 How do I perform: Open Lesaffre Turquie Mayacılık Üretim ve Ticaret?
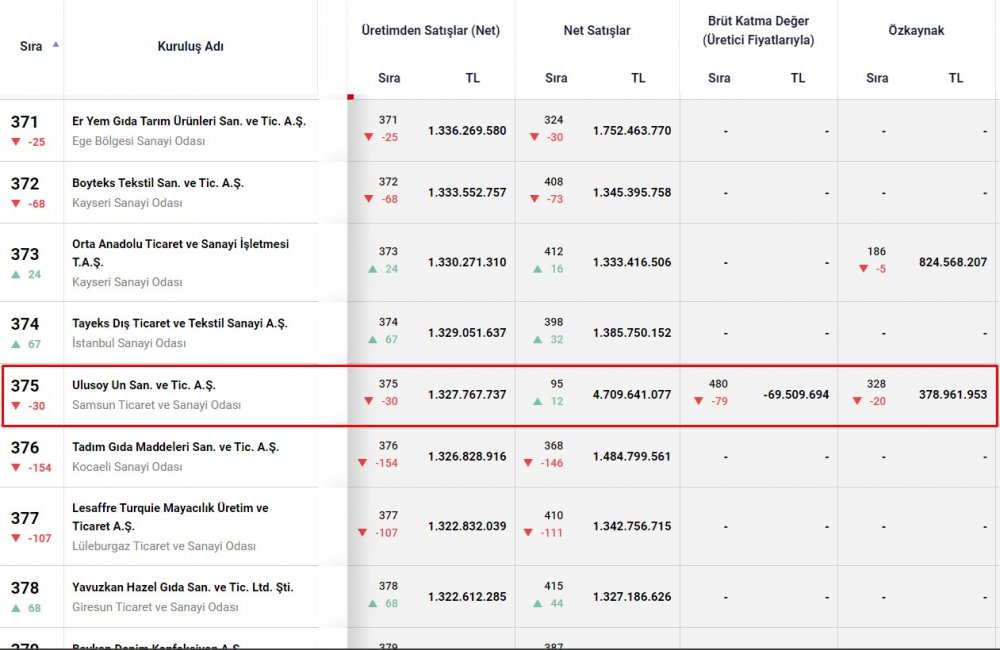pos(170,517)
